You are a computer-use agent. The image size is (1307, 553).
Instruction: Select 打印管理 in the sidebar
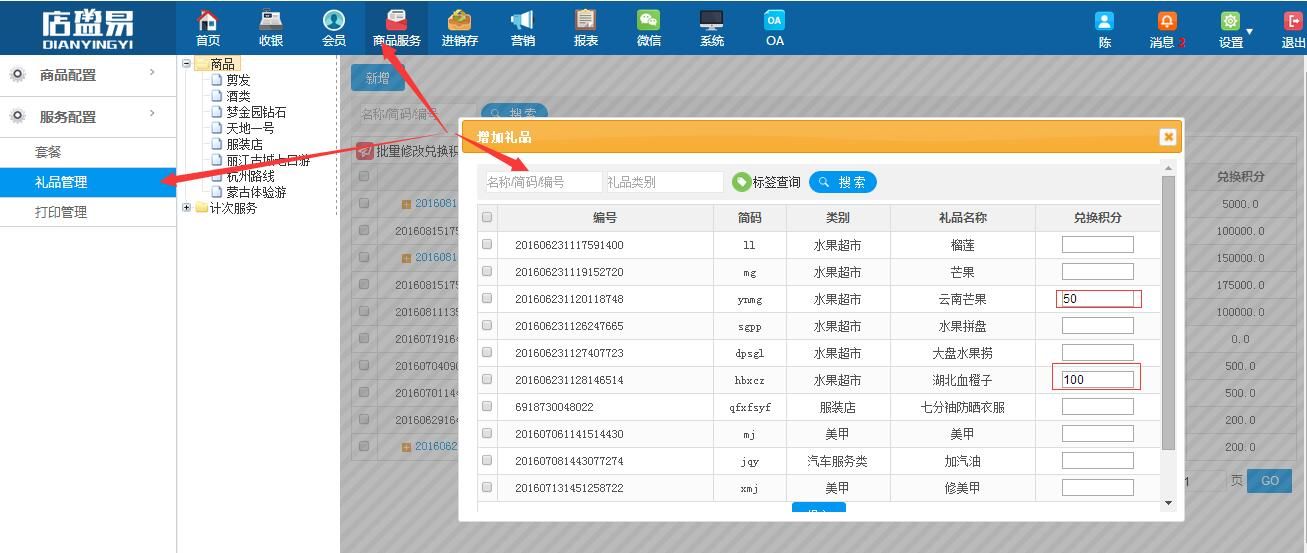pyautogui.click(x=88, y=212)
